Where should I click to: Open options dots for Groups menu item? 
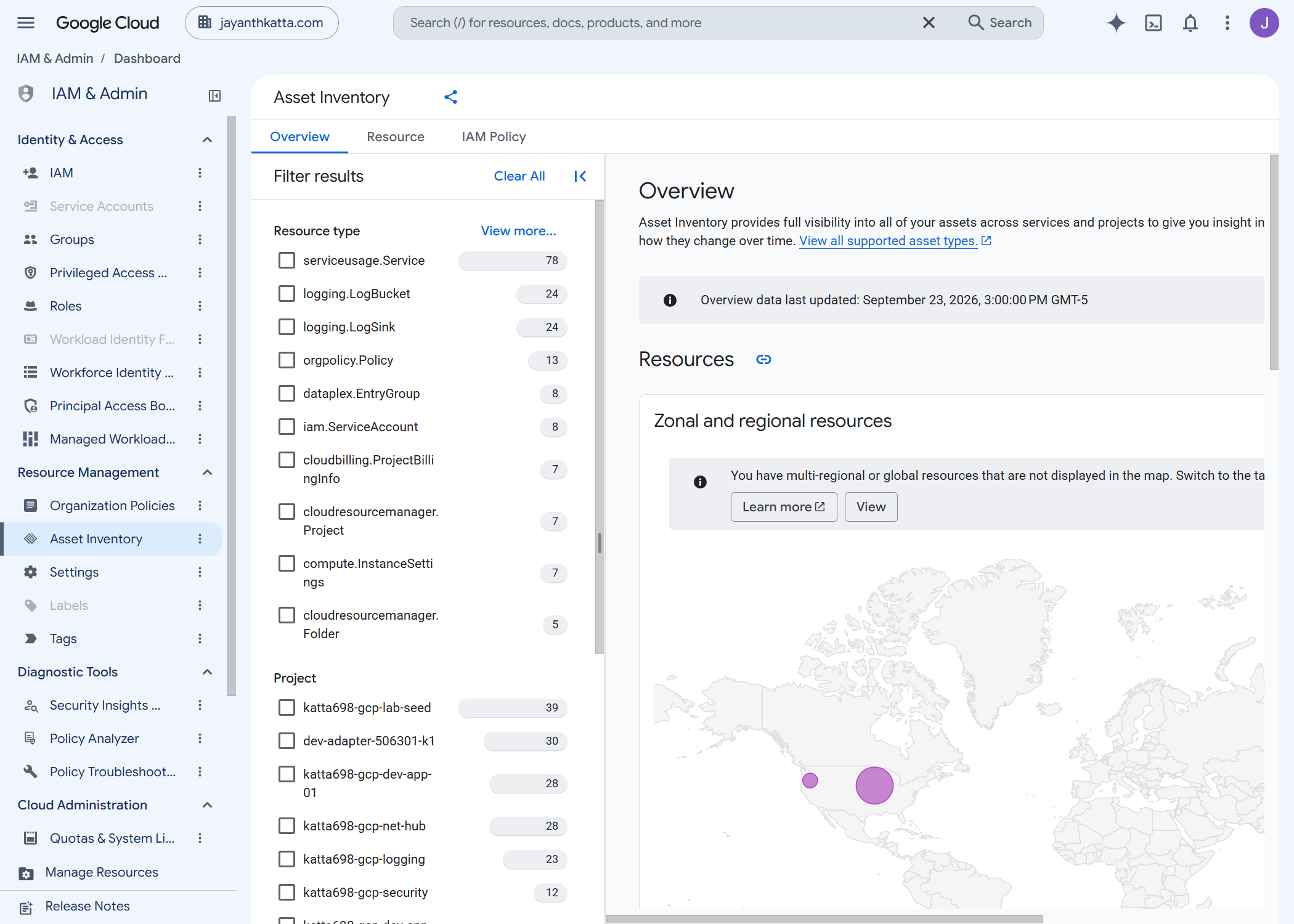pyautogui.click(x=200, y=240)
